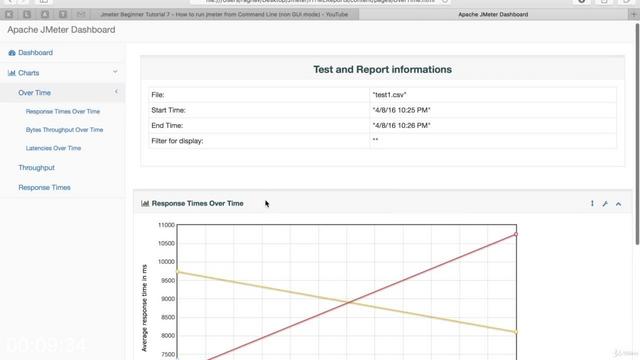Screen dimensions: 640x360
Task: Click the up-down arrows icon in chart header
Action: (x=592, y=203)
